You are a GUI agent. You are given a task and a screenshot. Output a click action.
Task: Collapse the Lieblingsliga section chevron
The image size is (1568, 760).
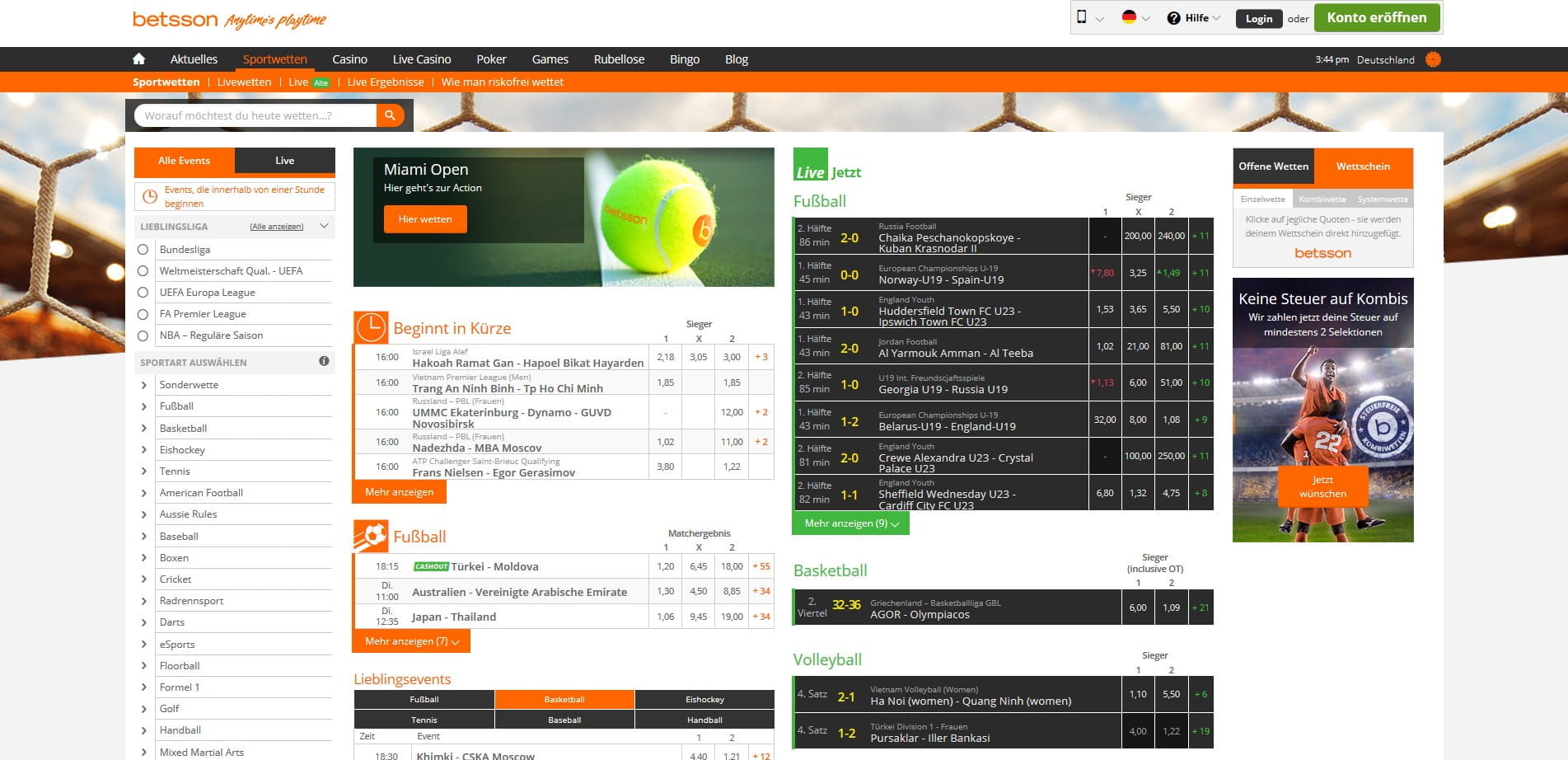[324, 226]
